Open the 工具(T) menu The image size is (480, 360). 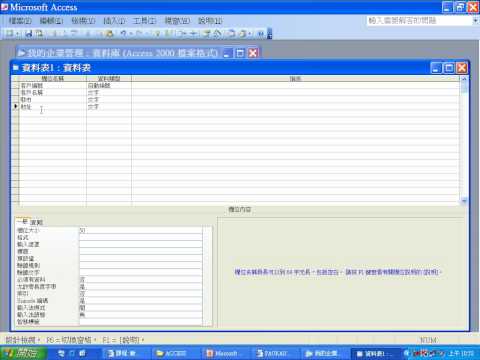145,21
